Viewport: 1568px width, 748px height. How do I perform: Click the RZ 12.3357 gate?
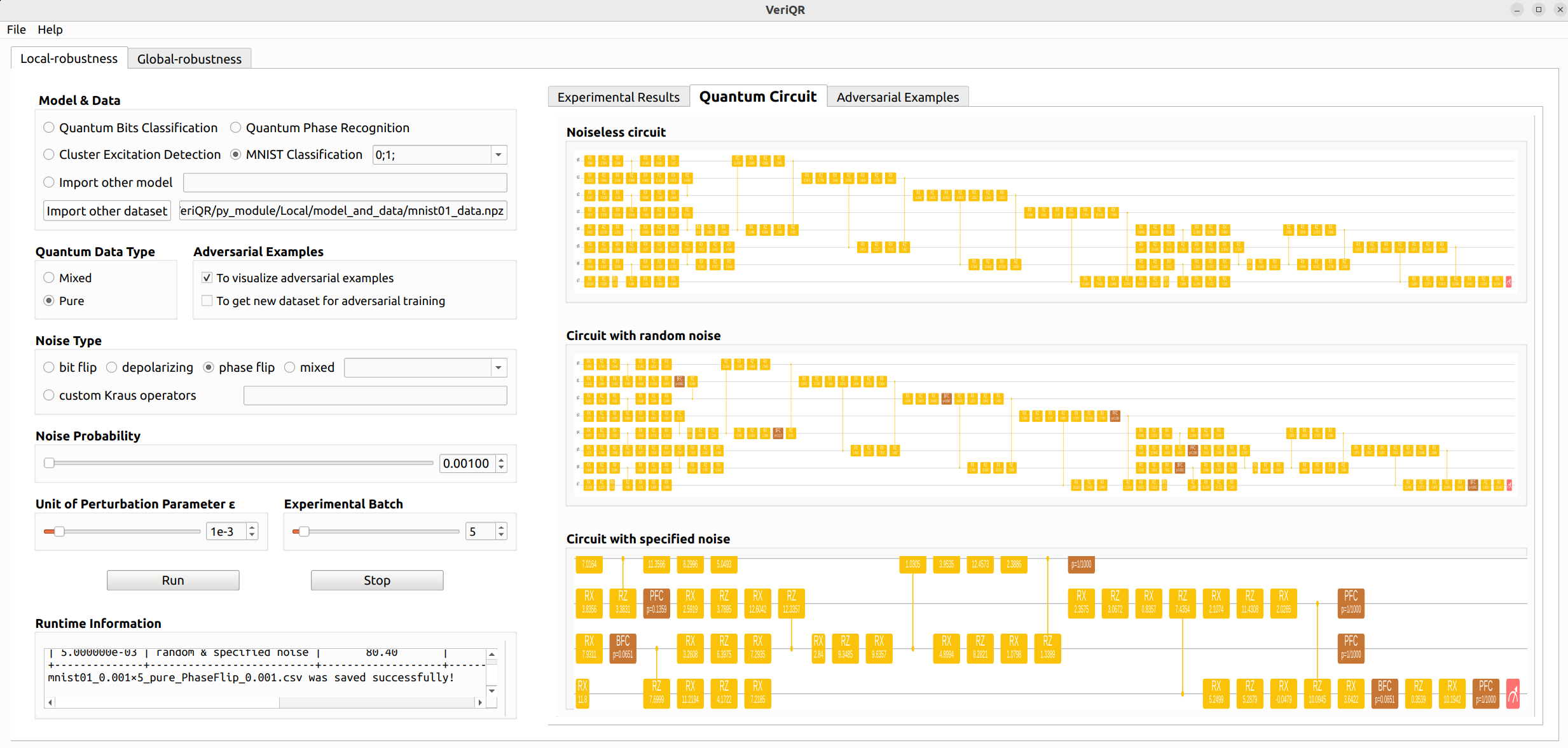click(791, 602)
